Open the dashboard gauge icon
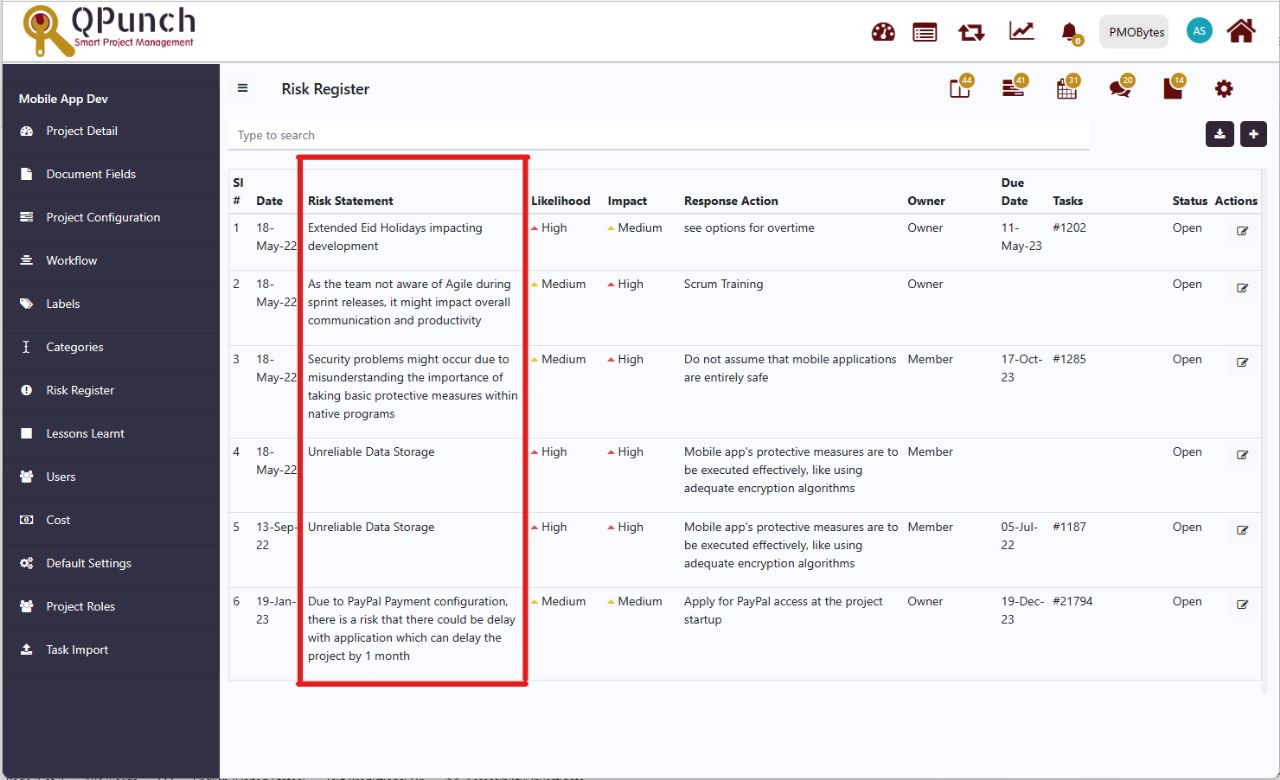 [883, 32]
